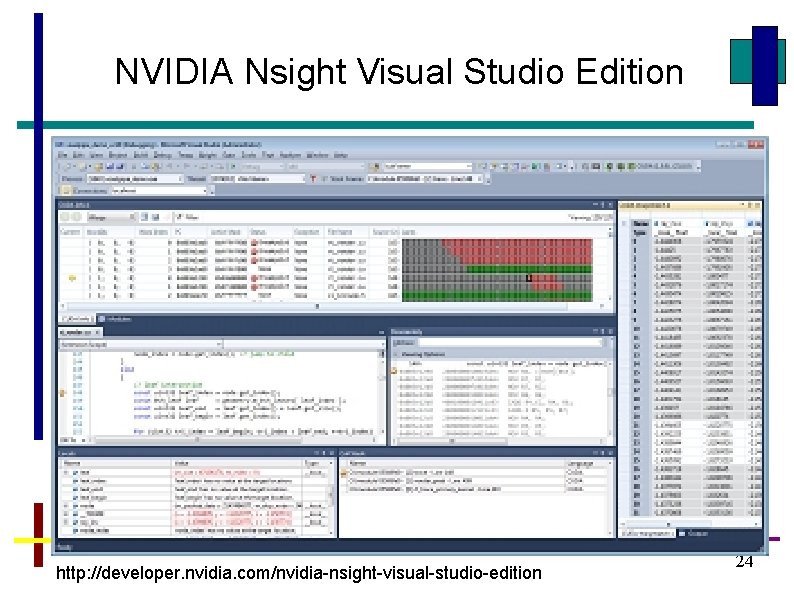The width and height of the screenshot is (794, 595).
Task: Open the File menu in Visual Studio
Action: [62, 155]
